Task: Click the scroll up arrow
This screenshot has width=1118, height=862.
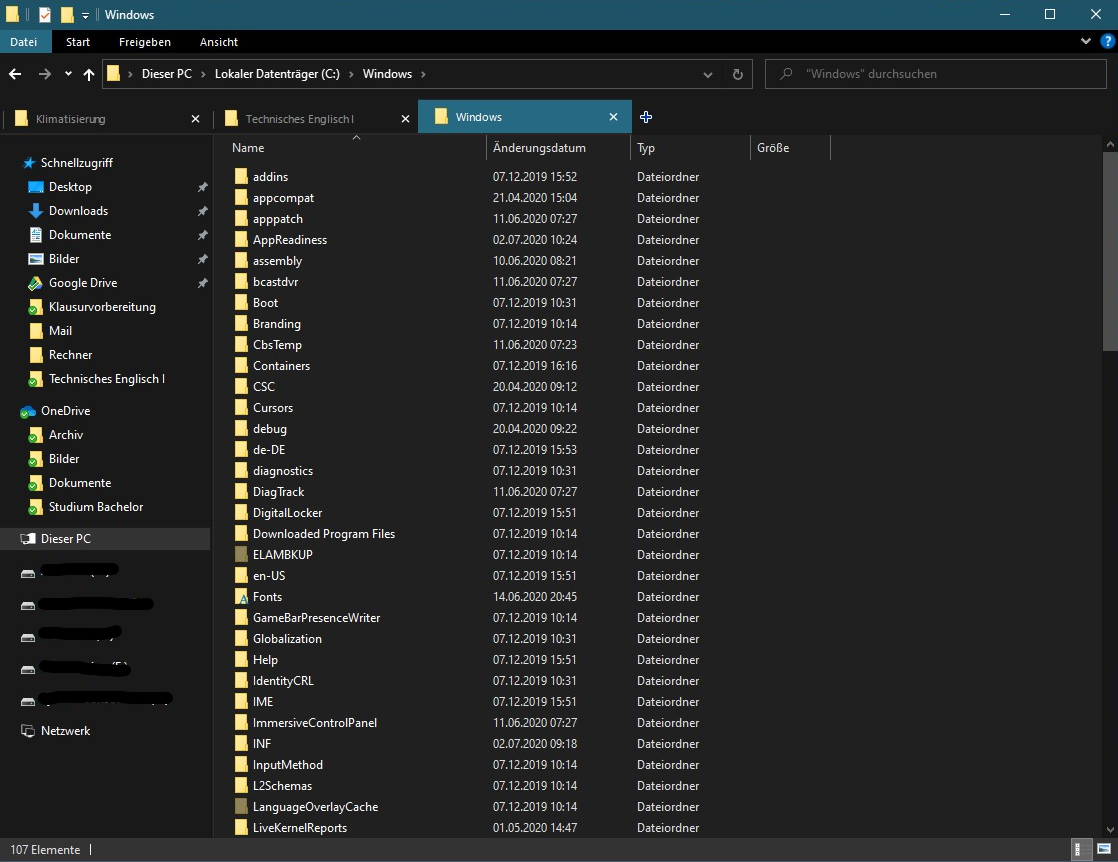Action: (x=1110, y=144)
